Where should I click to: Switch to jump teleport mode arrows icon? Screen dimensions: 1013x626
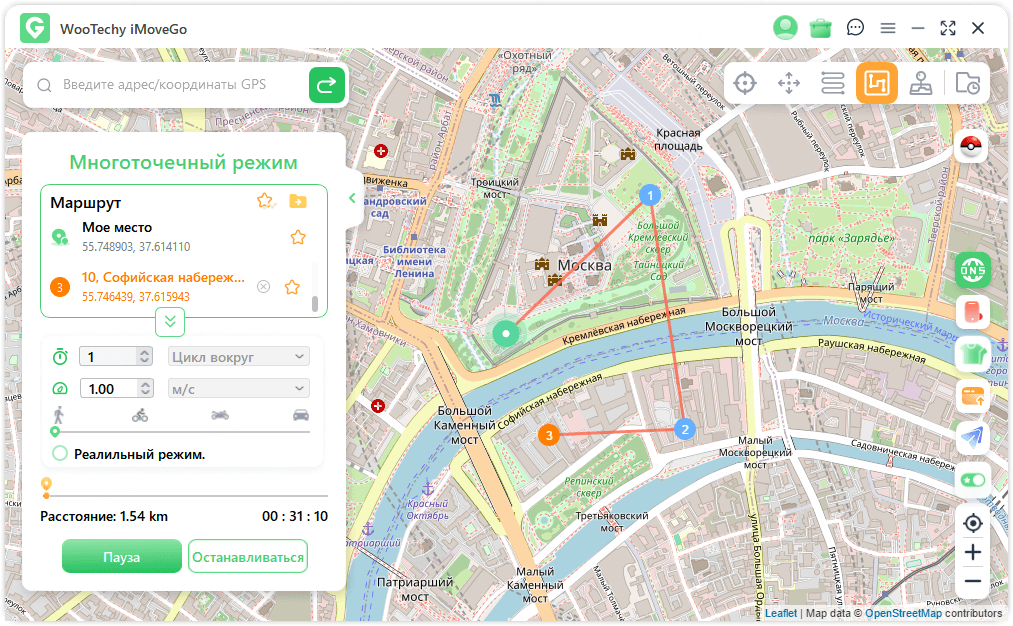click(789, 83)
